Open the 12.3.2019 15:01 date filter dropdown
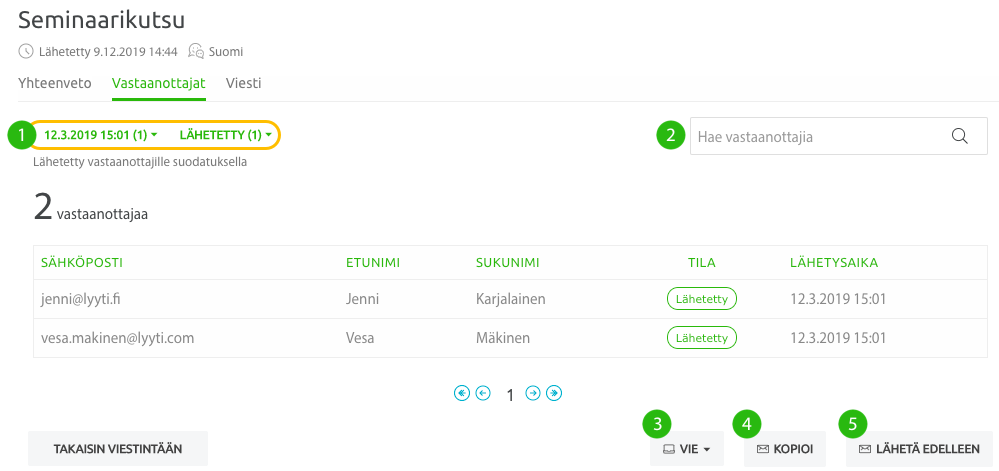Image resolution: width=999 pixels, height=471 pixels. [101, 135]
